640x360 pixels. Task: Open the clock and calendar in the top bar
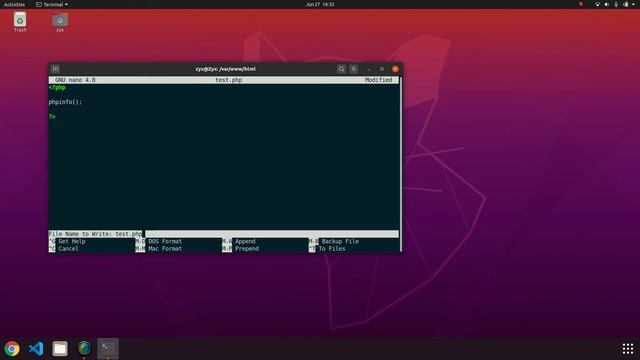tap(320, 4)
